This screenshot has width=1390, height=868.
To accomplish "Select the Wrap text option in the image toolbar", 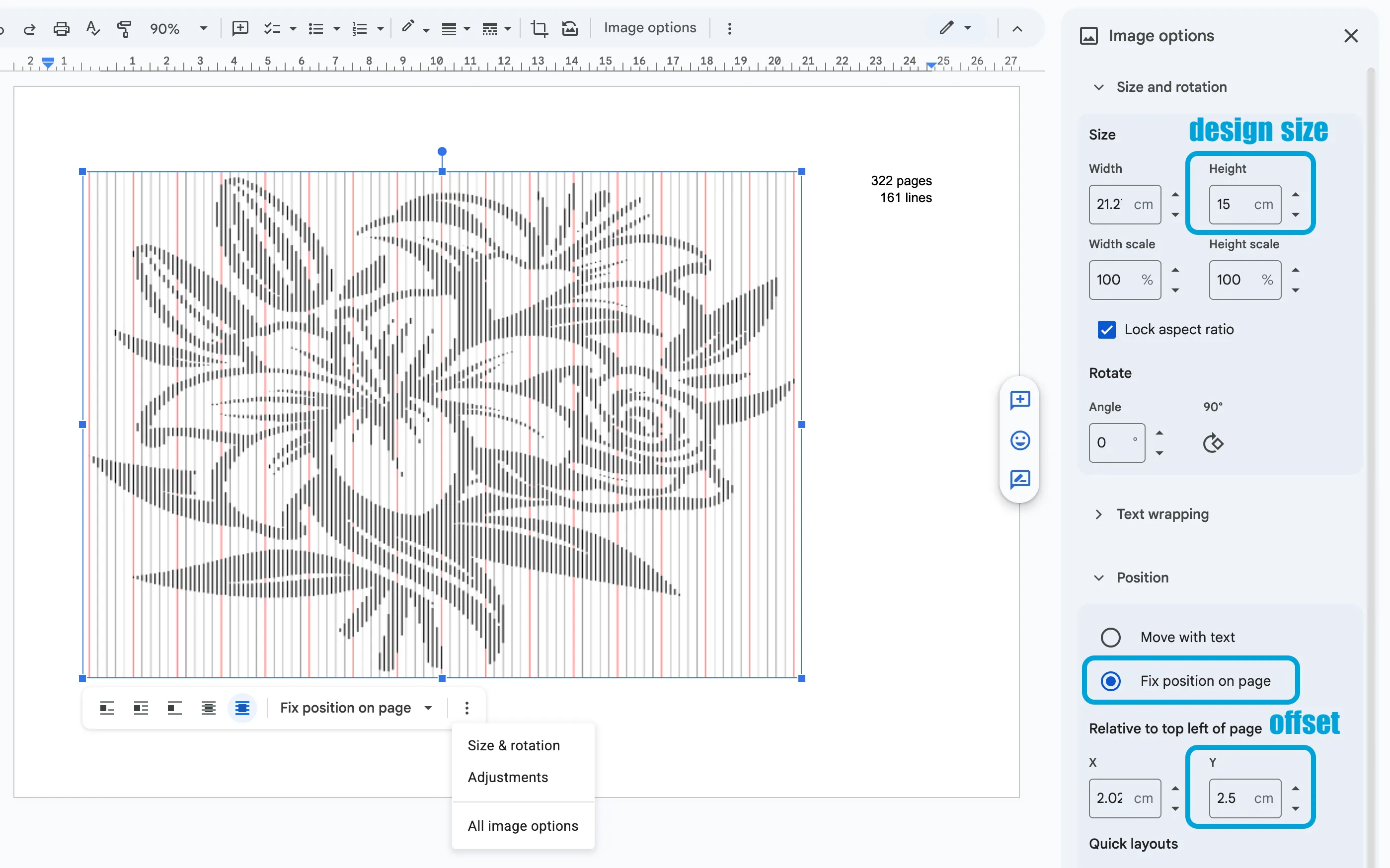I will pos(141,708).
